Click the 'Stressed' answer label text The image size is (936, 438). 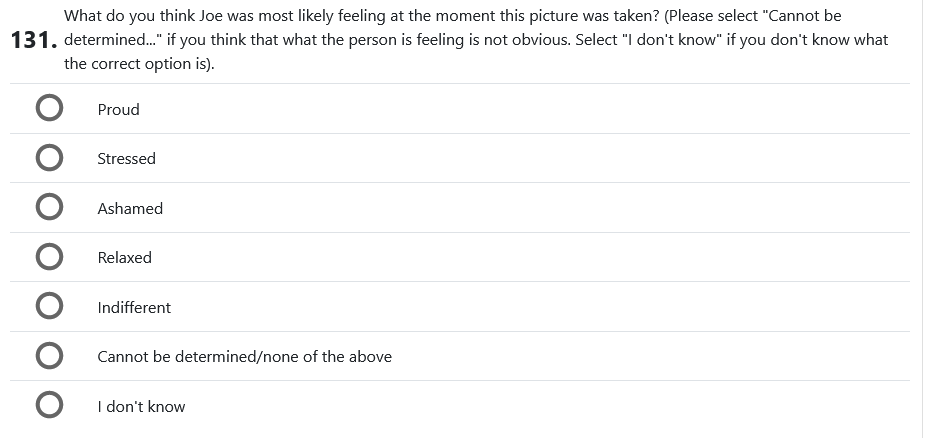click(126, 159)
